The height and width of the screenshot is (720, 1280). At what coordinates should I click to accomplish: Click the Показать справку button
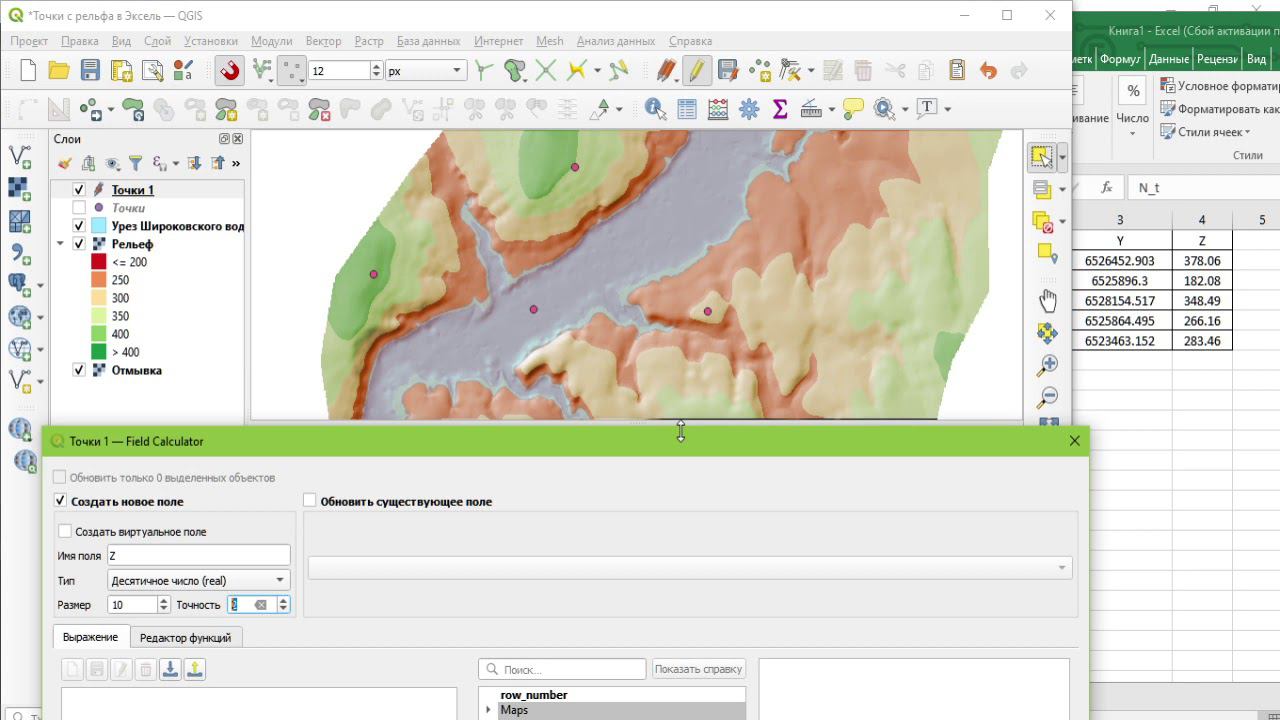pos(699,669)
